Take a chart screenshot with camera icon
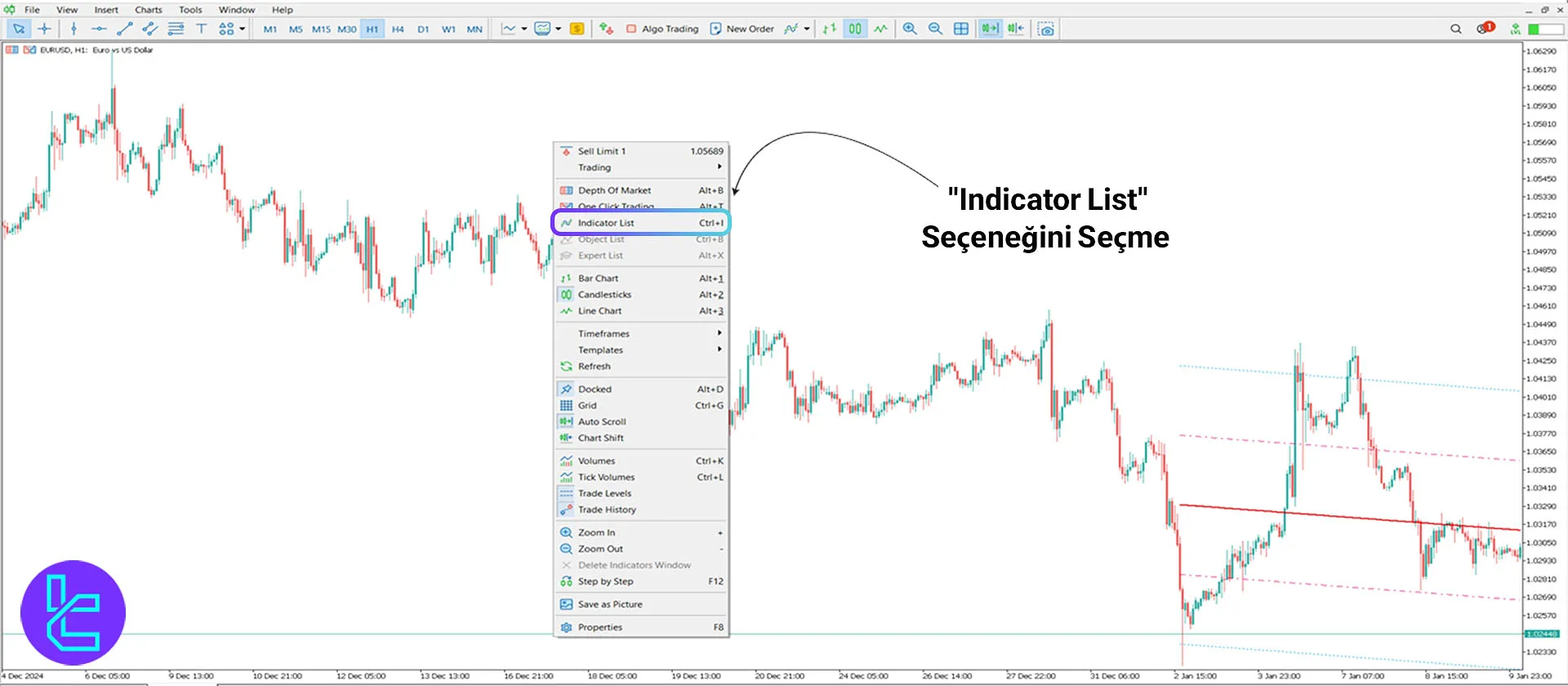 pyautogui.click(x=1045, y=29)
